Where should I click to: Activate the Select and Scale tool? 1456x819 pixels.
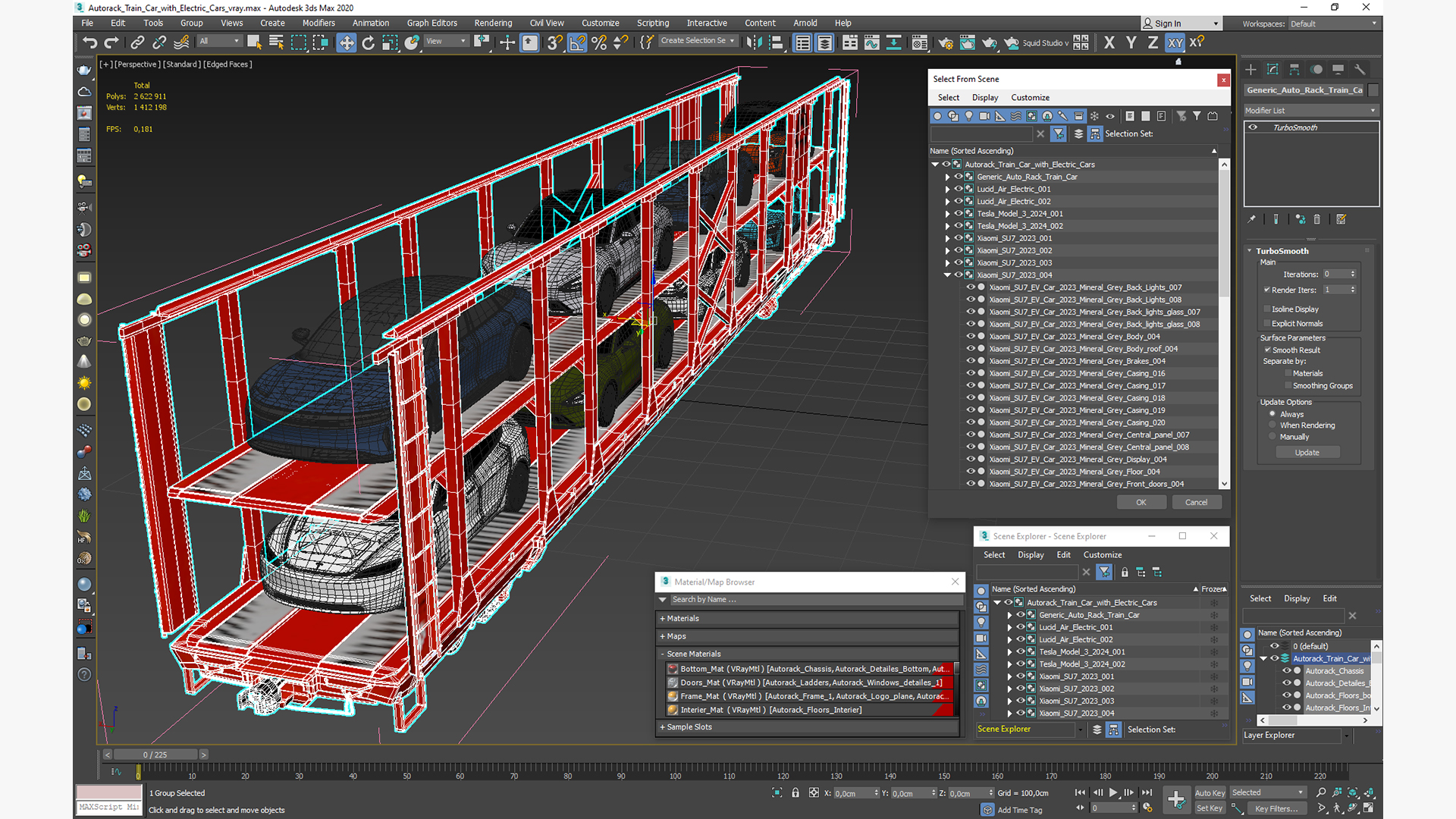pos(390,42)
